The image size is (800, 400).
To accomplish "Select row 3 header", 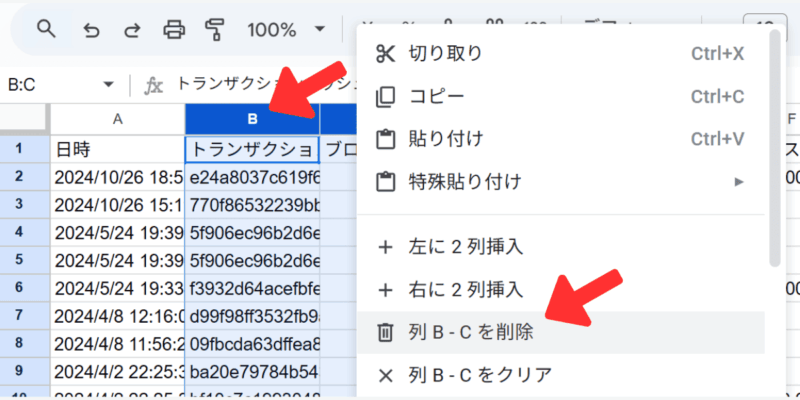I will tap(25, 204).
